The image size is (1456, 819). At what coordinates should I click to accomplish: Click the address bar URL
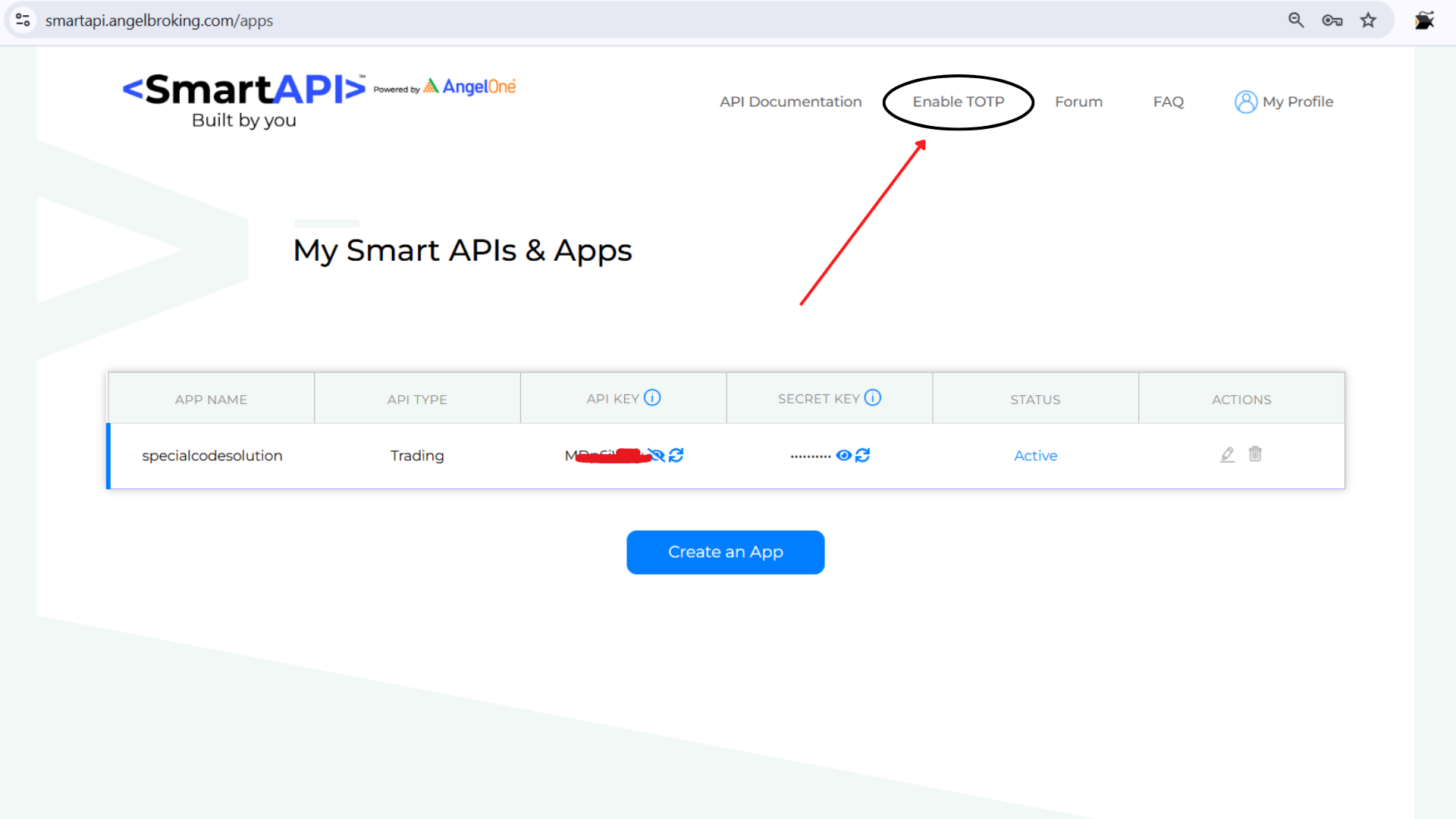[159, 20]
